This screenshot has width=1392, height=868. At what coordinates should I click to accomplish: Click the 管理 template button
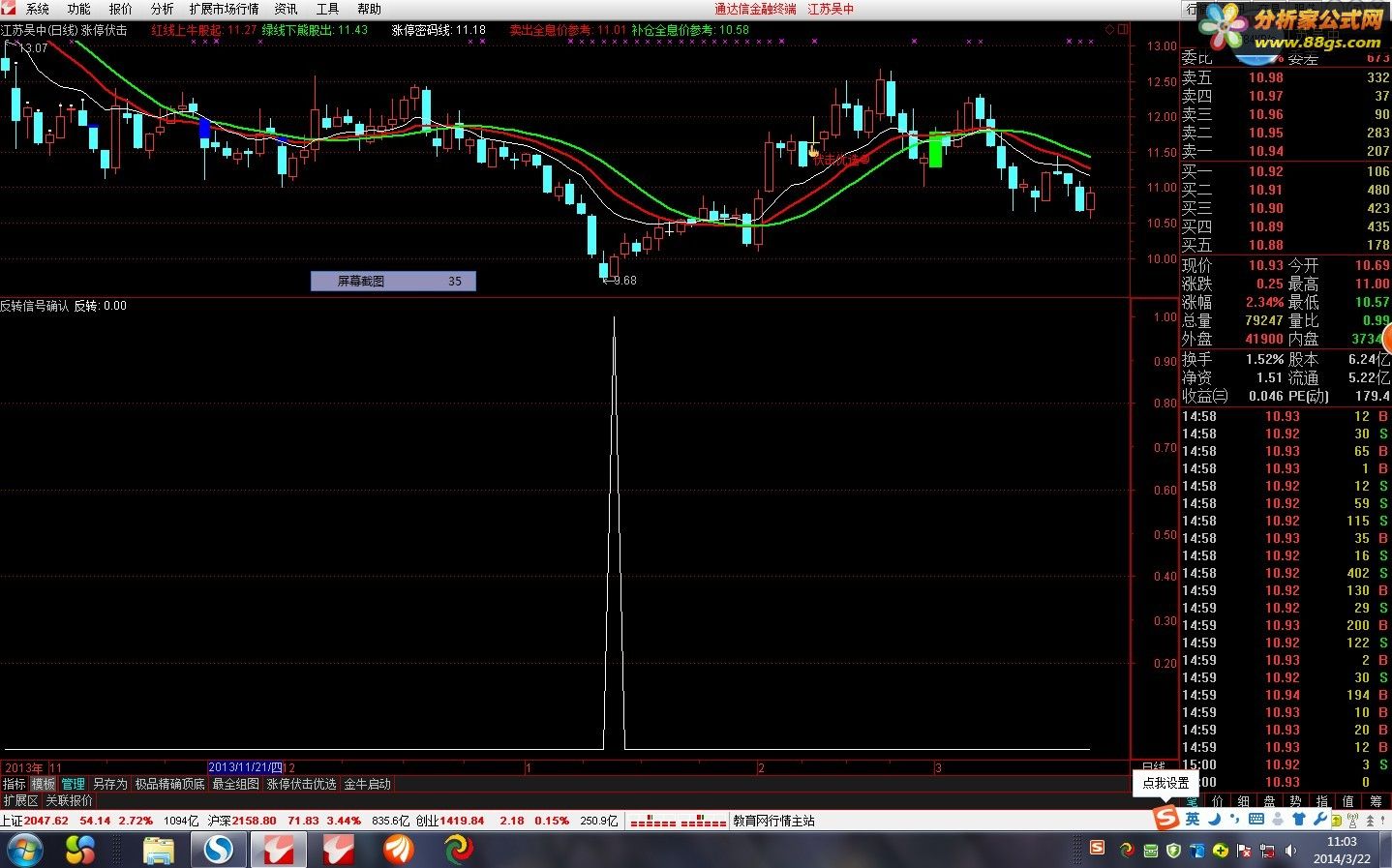(x=74, y=784)
